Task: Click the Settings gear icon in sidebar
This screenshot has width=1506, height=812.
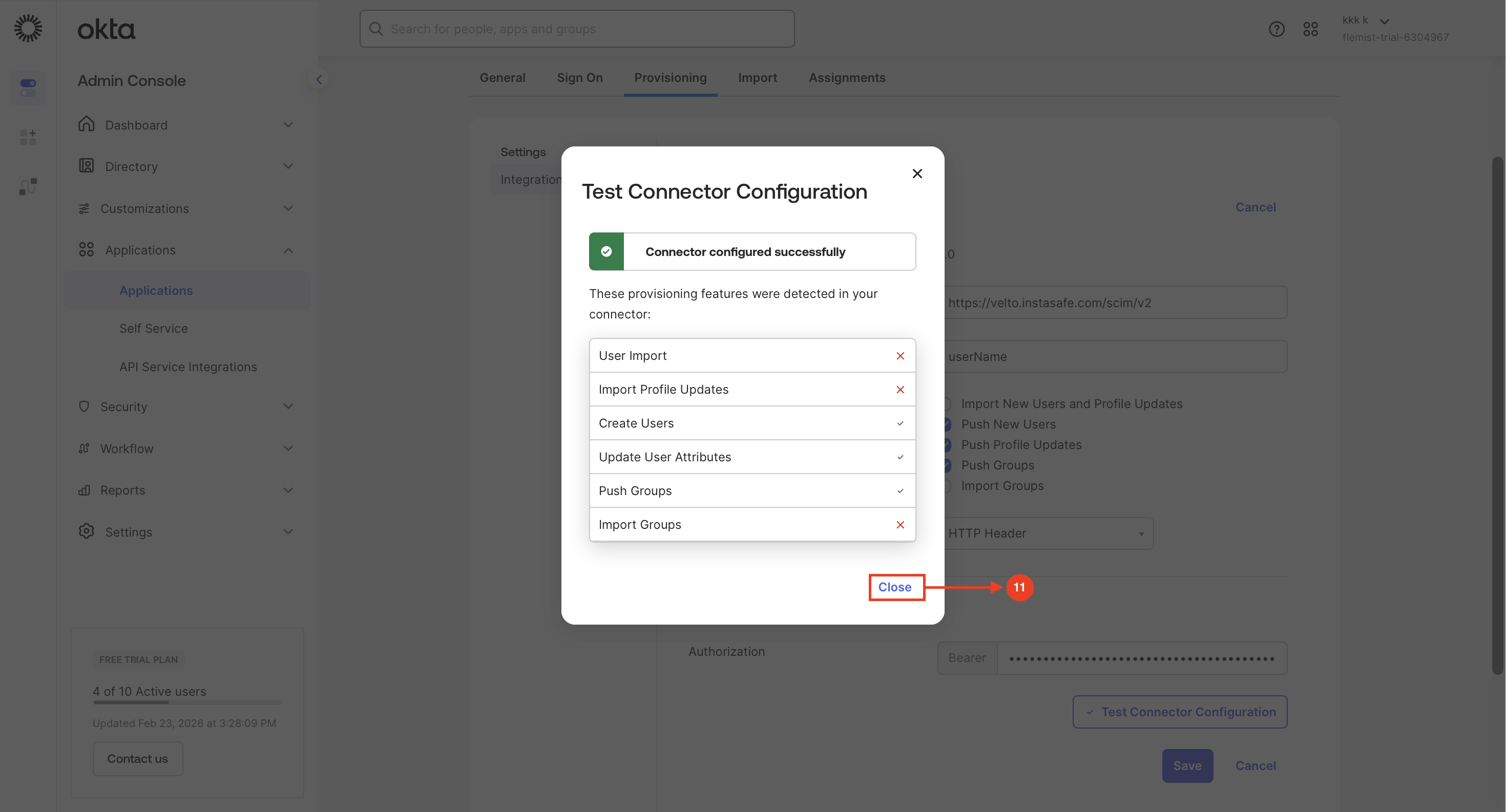Action: pos(86,531)
